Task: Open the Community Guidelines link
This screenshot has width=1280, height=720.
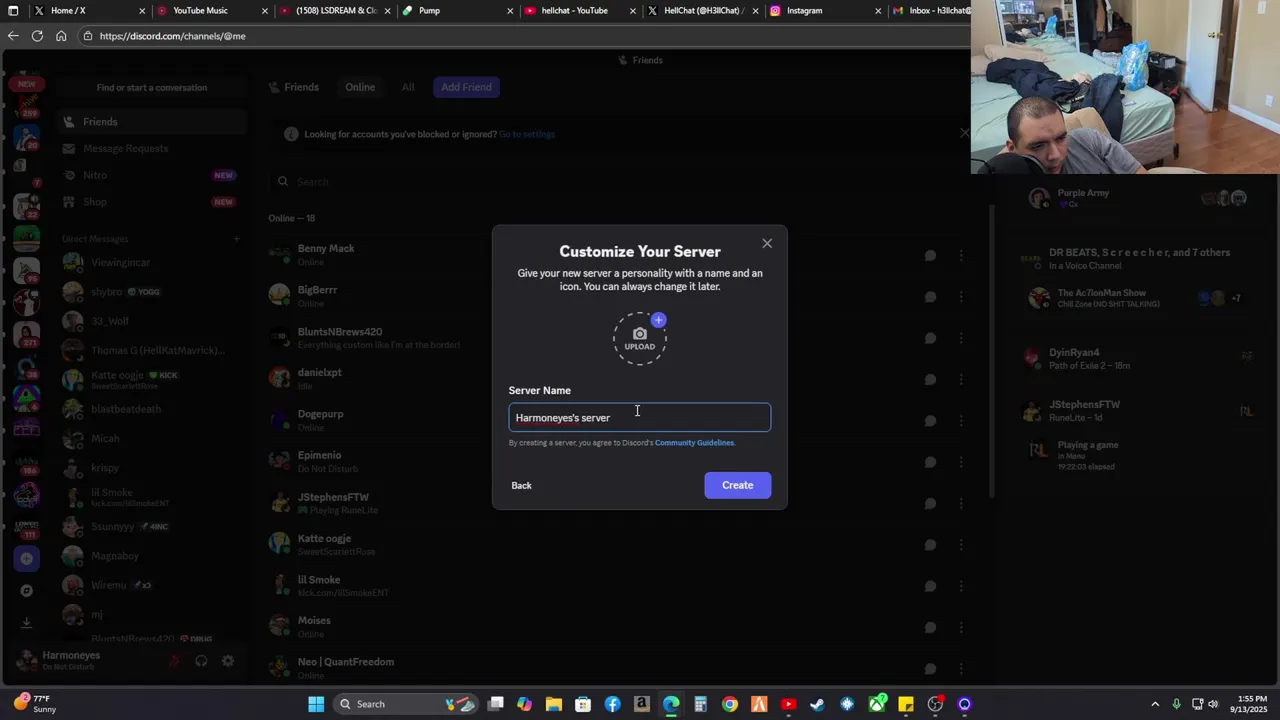Action: (x=694, y=443)
